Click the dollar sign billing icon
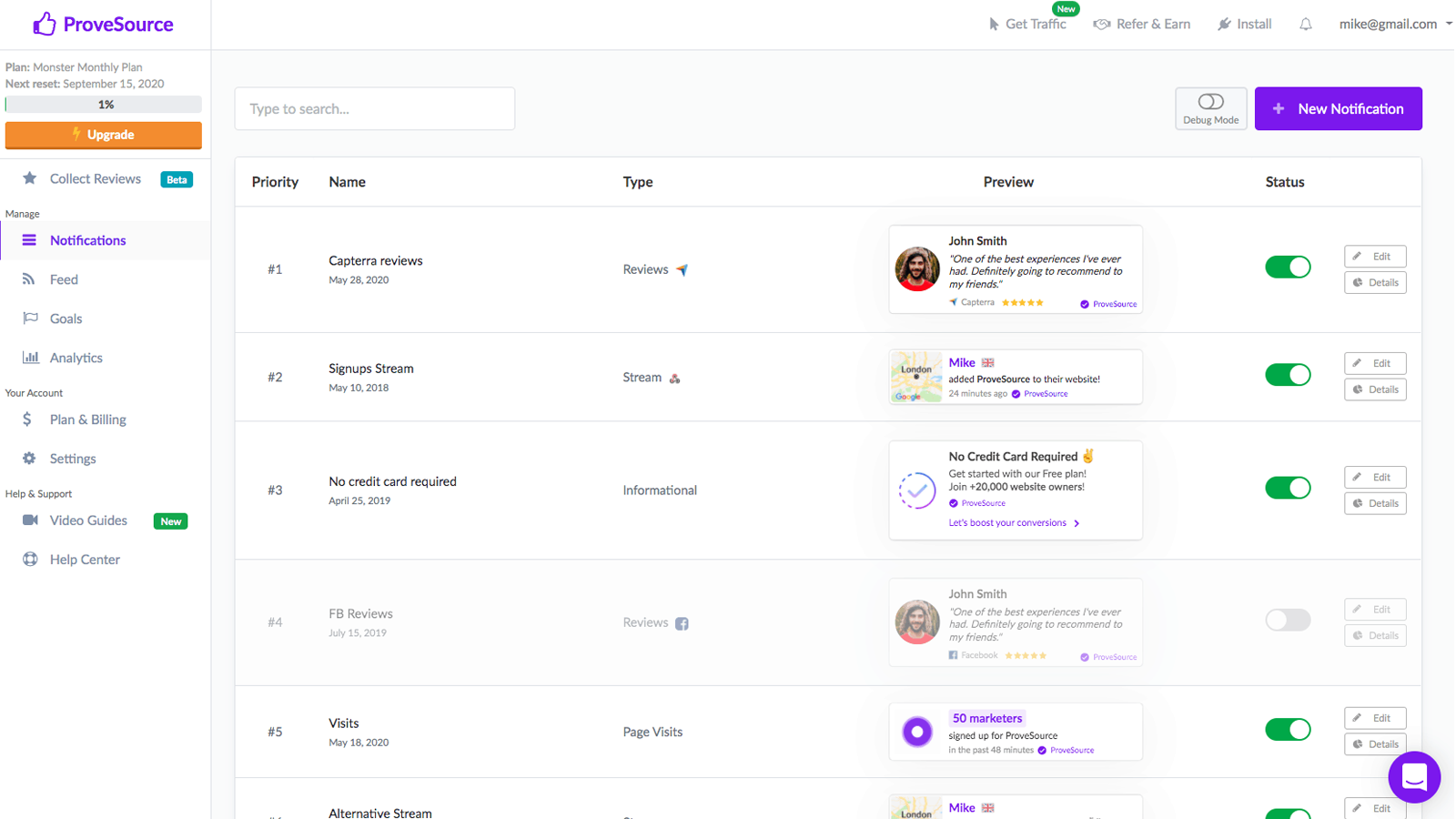Screen dimensions: 1456x819 [x=27, y=420]
